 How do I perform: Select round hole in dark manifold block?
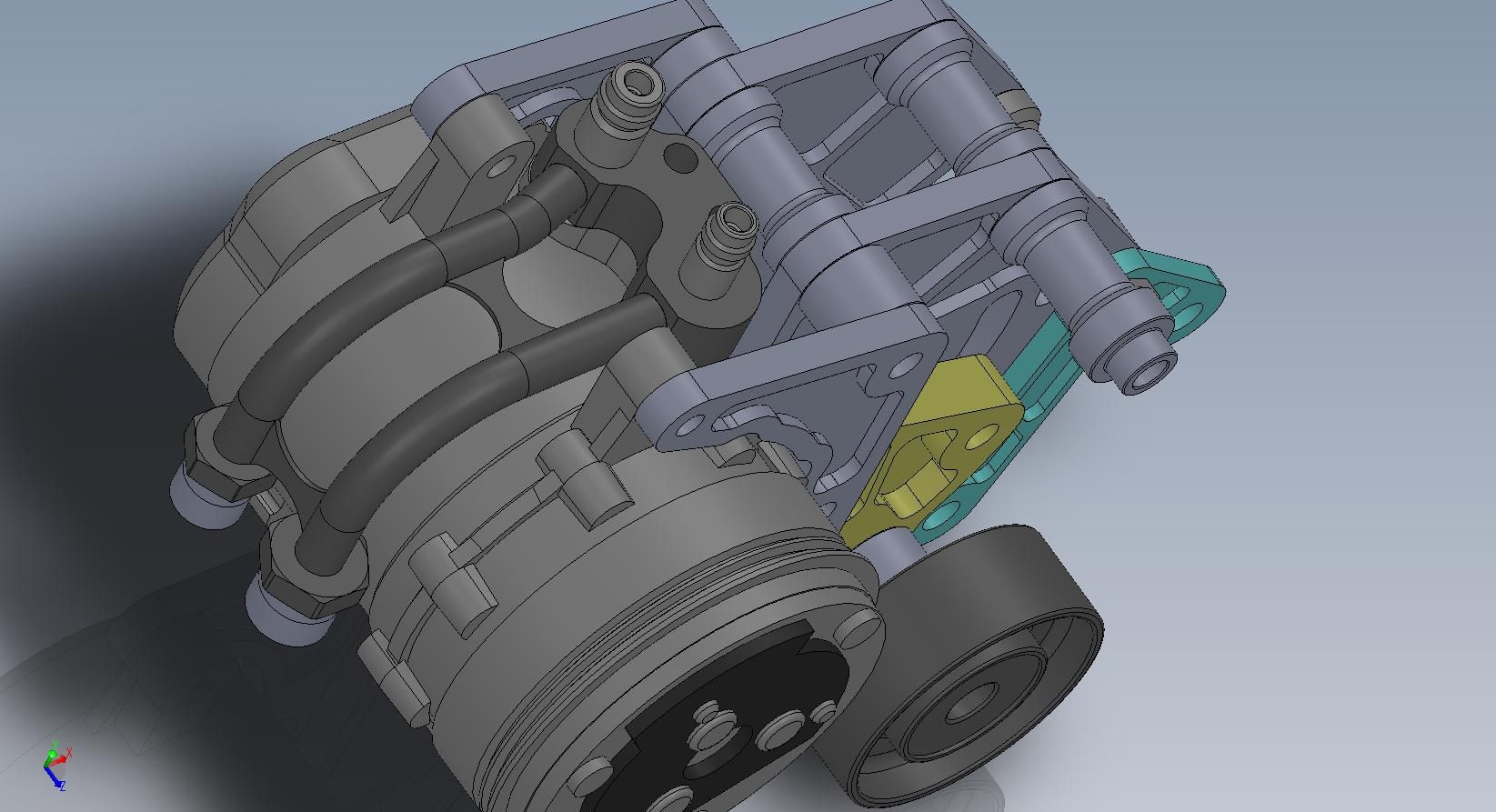pos(679,157)
